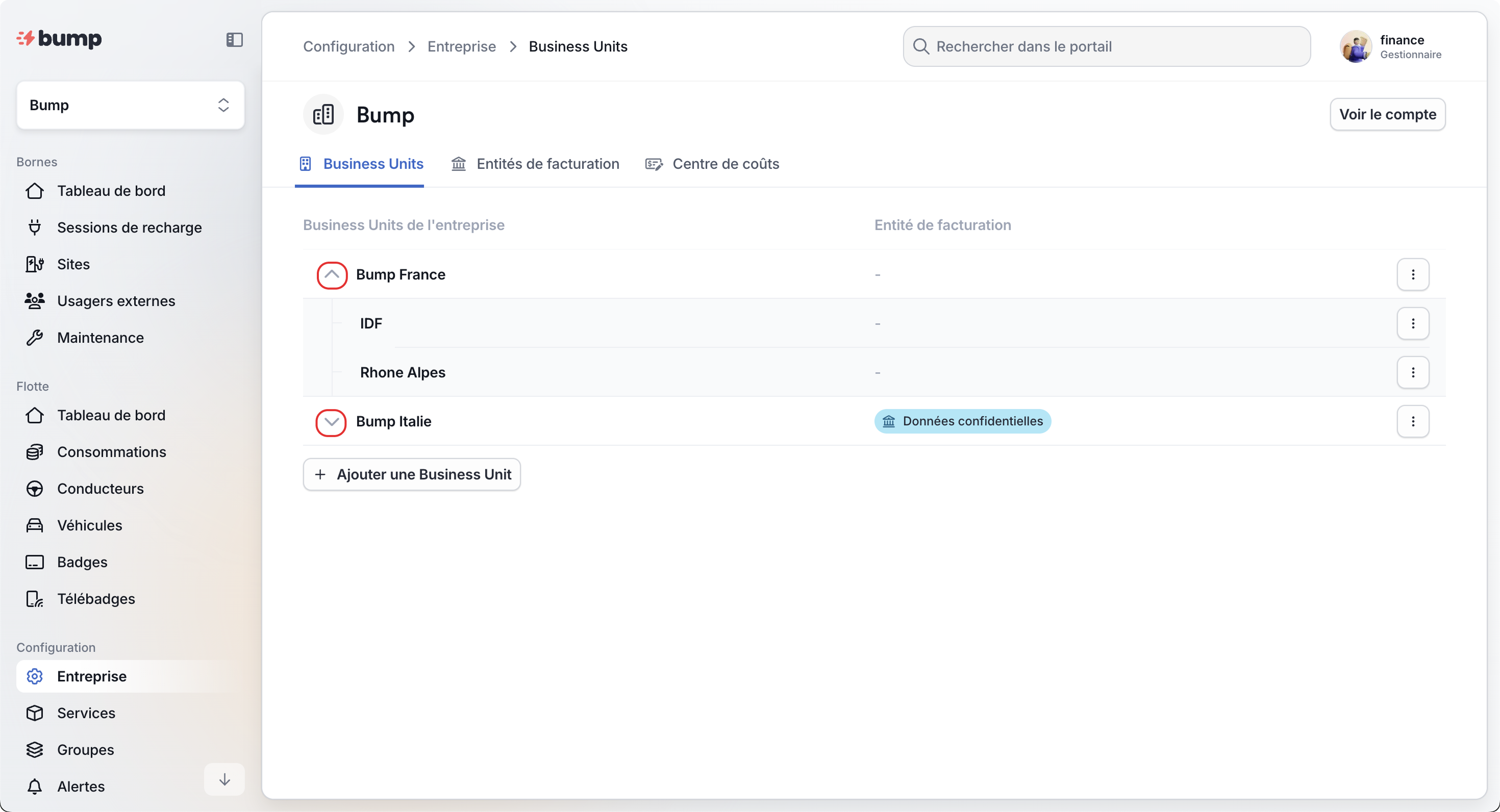Expand the Bump Italie business unit
This screenshot has width=1500, height=812.
click(331, 422)
